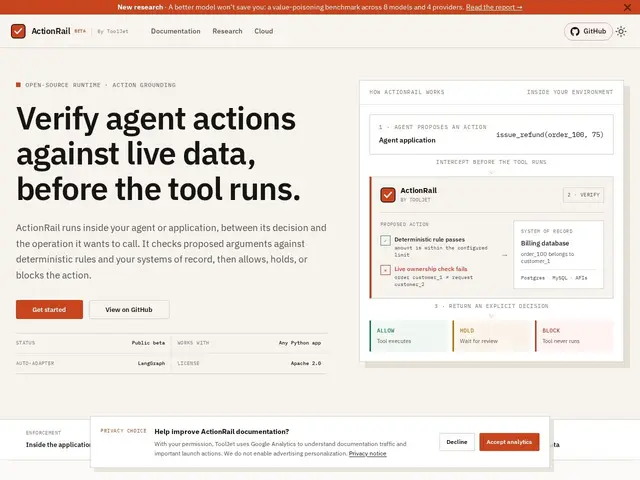Screen dimensions: 640x480
Task: Select the BLOCK decision card
Action: tap(574, 336)
